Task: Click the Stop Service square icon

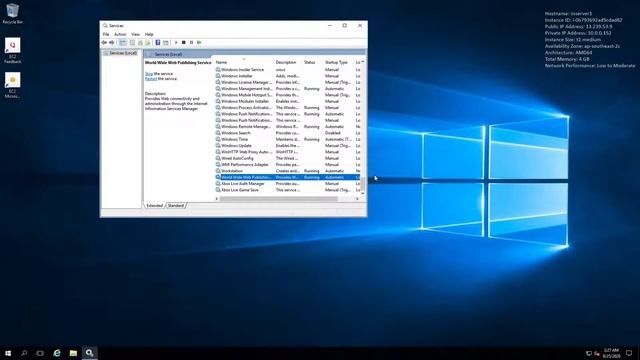Action: (184, 42)
